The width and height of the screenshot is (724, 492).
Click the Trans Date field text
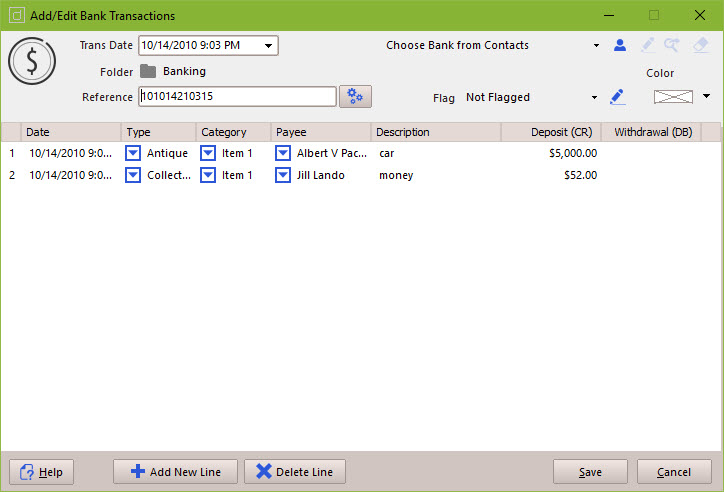click(x=191, y=45)
